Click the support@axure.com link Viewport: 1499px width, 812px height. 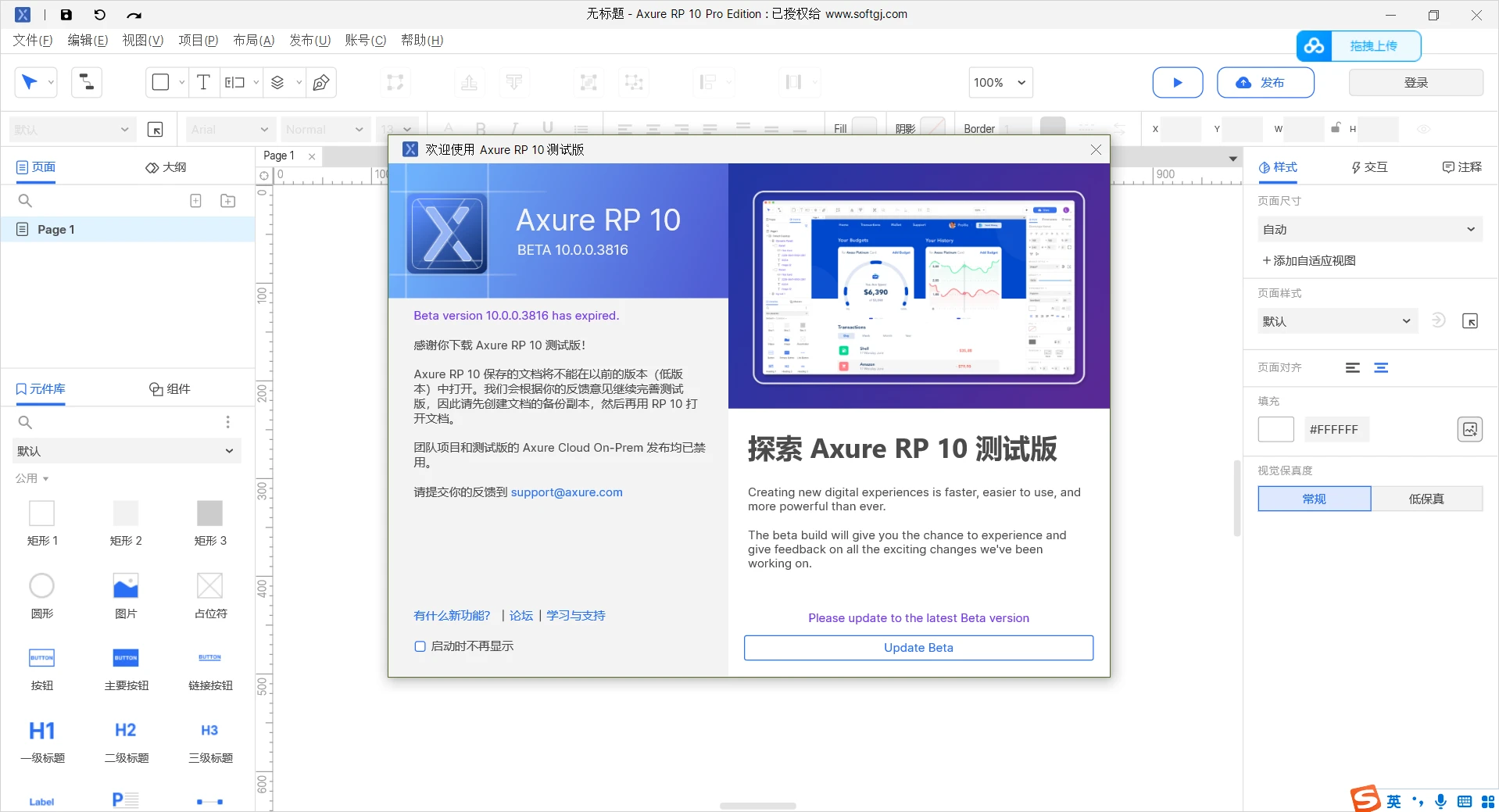(x=566, y=492)
